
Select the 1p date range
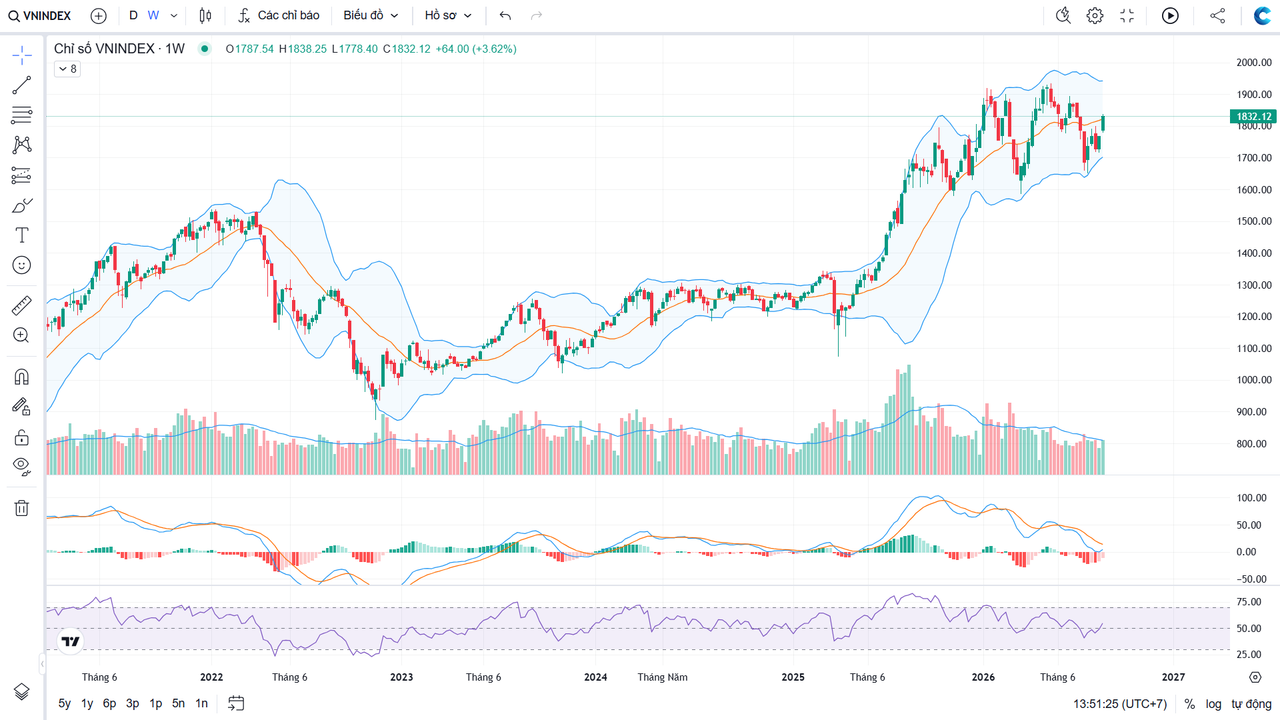click(156, 703)
